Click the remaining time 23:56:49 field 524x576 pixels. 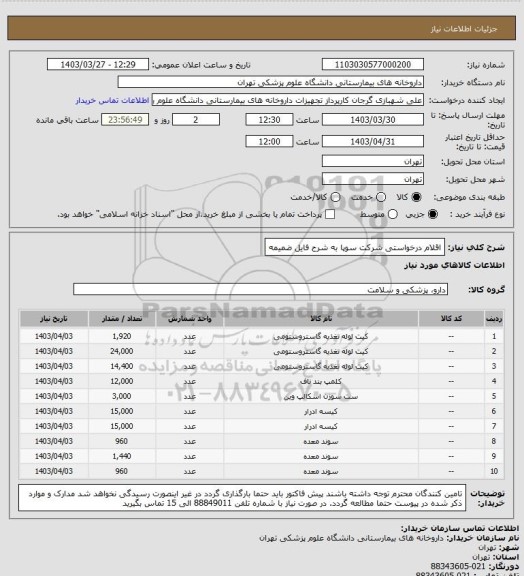(x=125, y=120)
